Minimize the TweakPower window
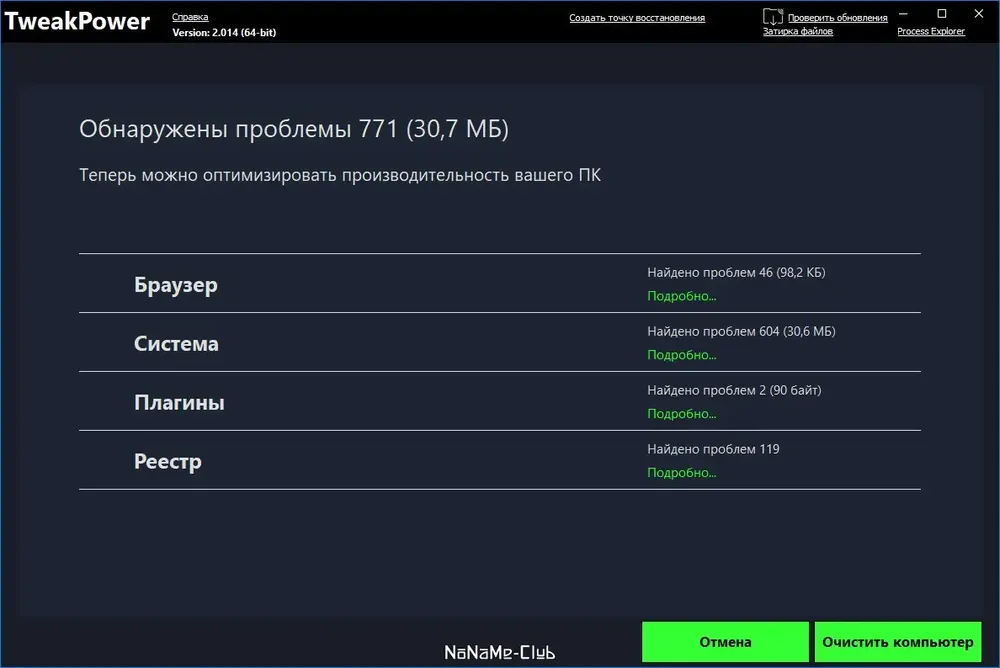Image resolution: width=1000 pixels, height=668 pixels. pos(903,13)
